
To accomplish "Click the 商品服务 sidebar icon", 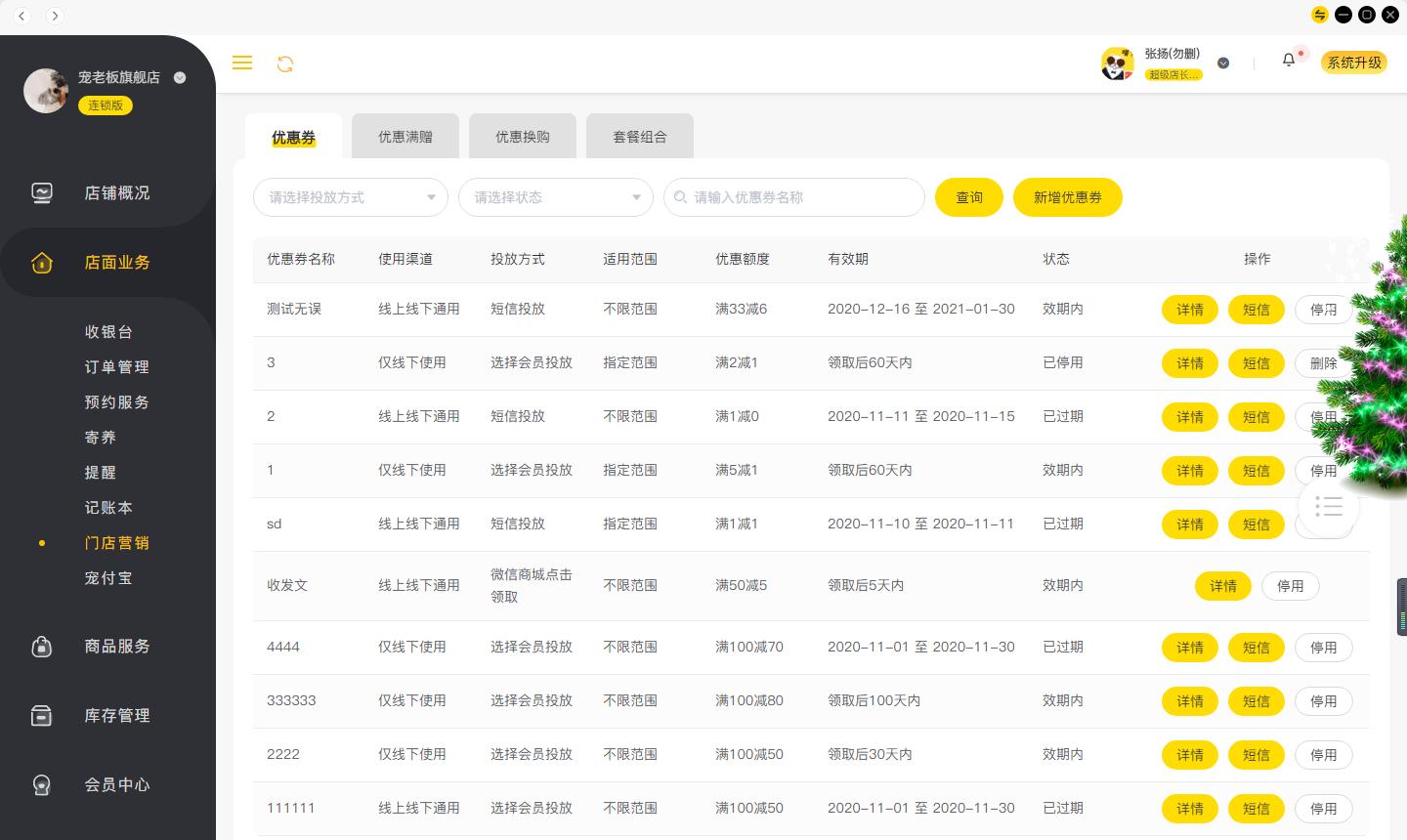I will tap(42, 646).
